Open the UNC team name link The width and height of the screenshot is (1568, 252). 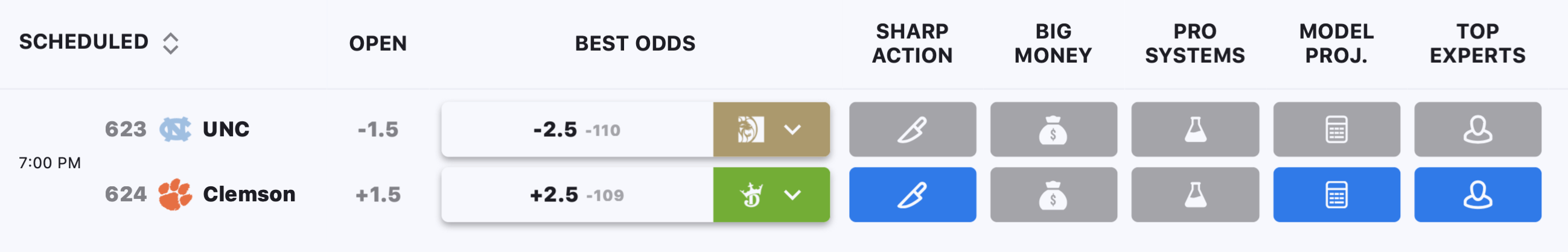click(226, 129)
